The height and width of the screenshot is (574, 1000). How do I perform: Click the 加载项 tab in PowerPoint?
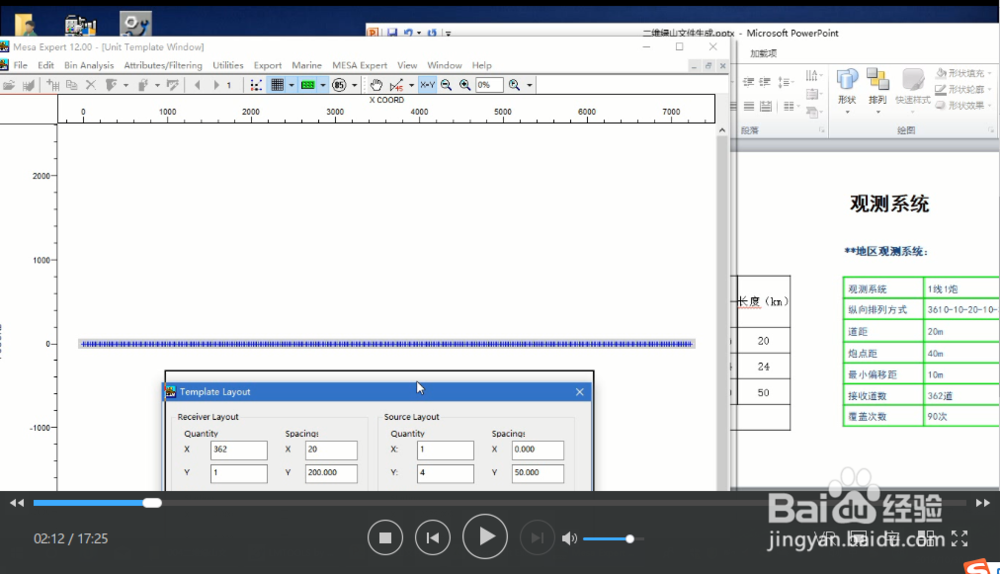[763, 54]
